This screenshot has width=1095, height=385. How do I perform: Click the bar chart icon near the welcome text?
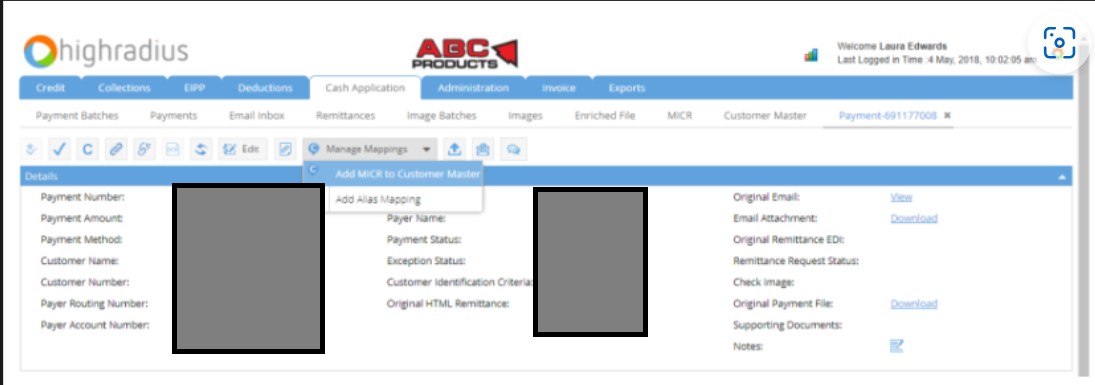[x=811, y=55]
